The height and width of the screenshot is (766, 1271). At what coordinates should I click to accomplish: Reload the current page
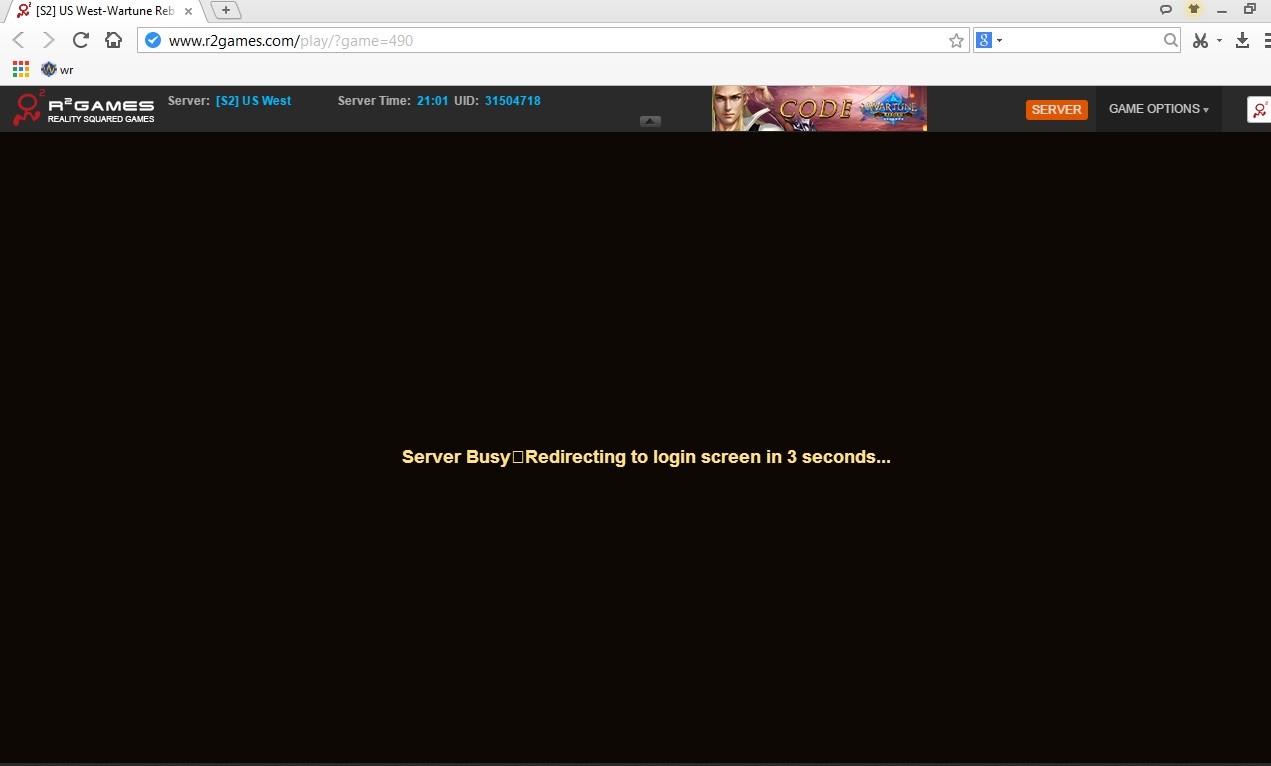[81, 40]
